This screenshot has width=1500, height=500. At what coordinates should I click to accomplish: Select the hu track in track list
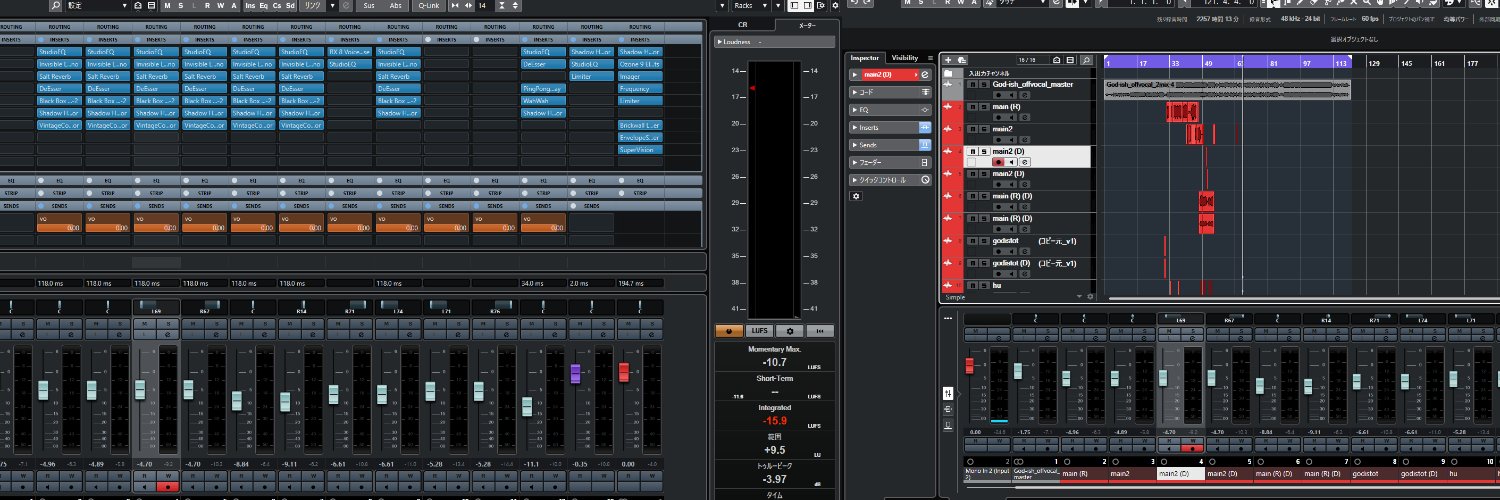tap(997, 285)
